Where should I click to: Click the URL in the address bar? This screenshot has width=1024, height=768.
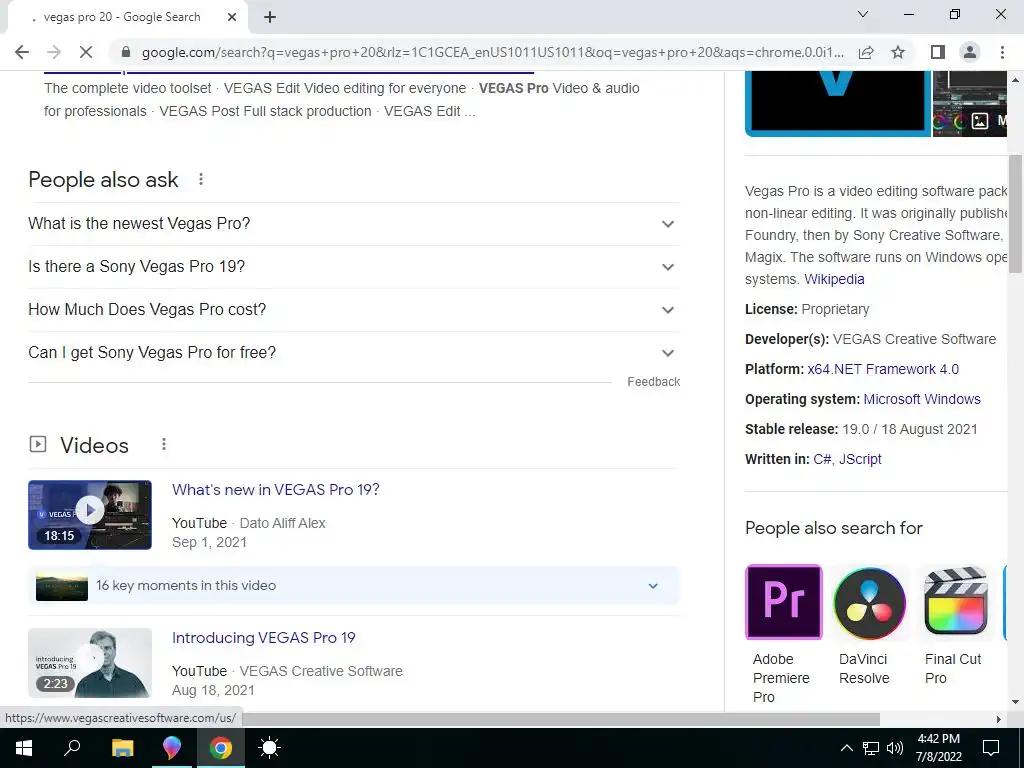click(x=492, y=52)
